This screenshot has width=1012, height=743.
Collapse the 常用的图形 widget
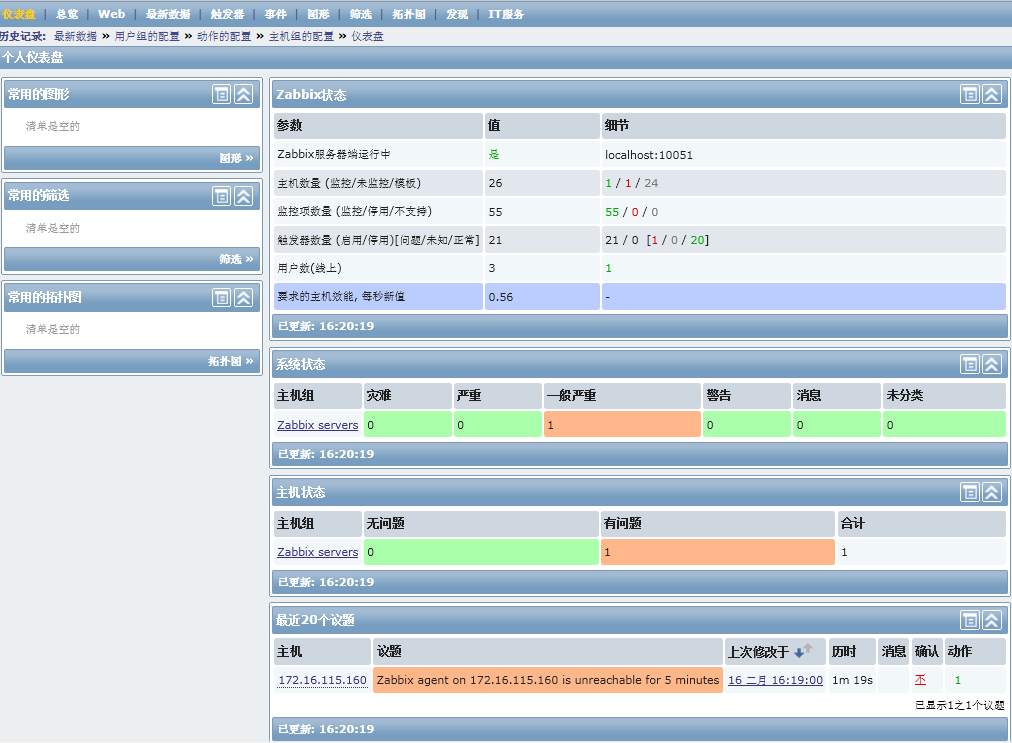coord(243,94)
